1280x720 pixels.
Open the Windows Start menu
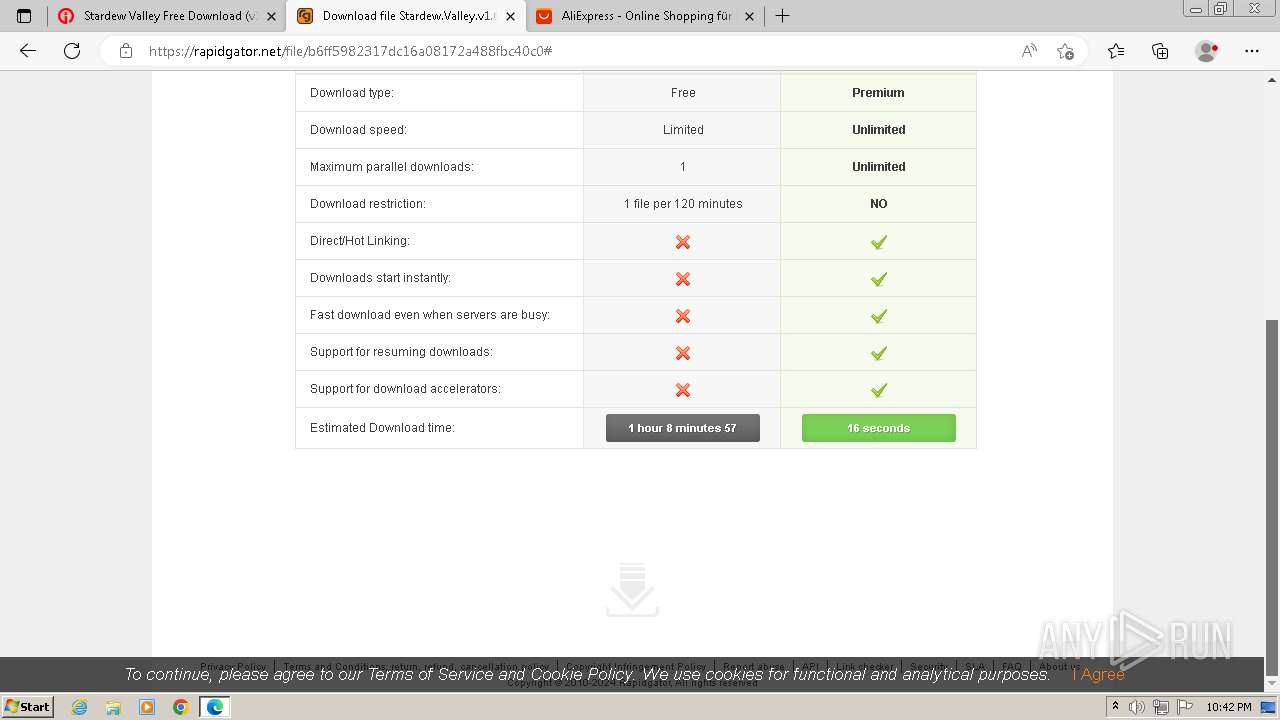point(28,706)
